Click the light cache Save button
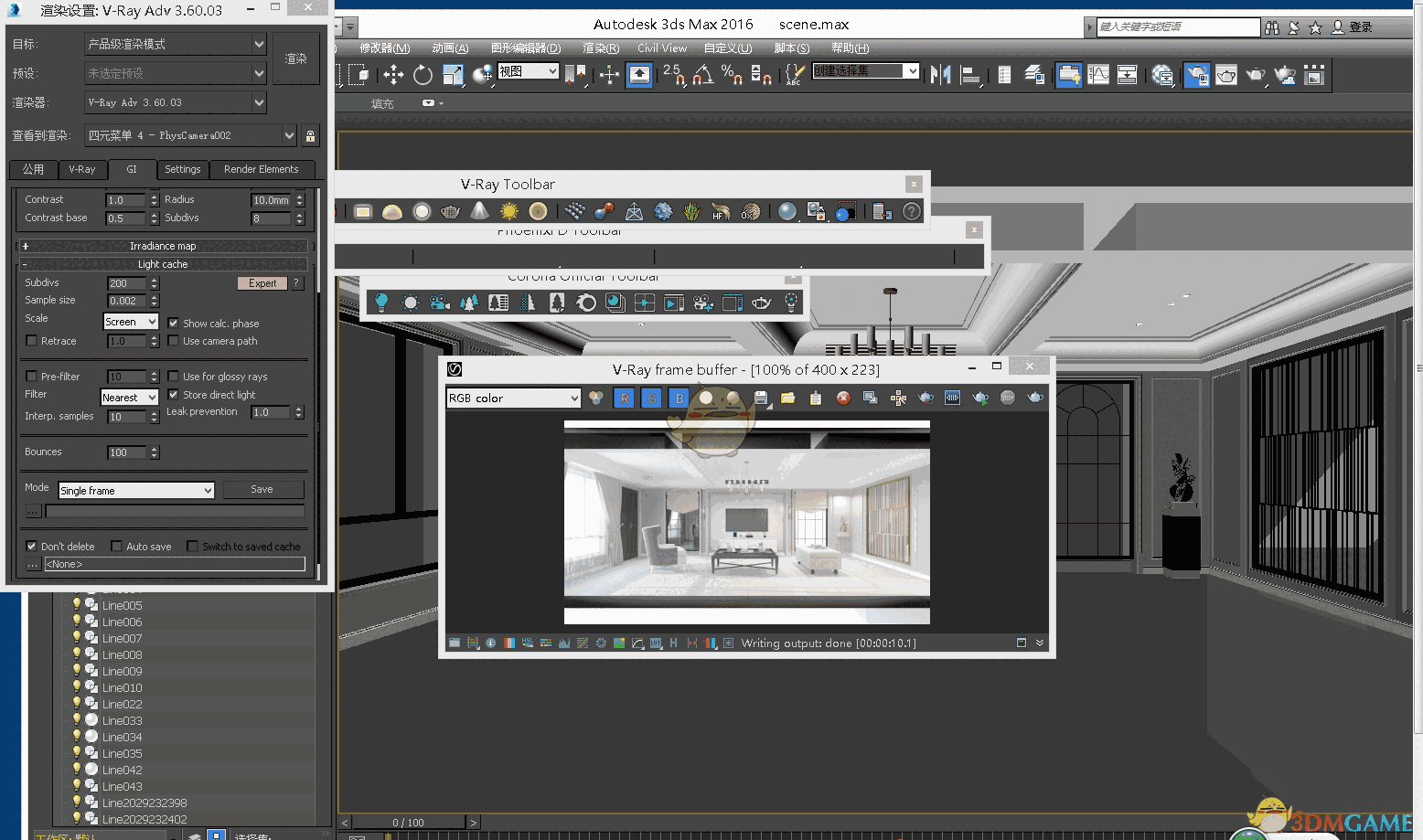This screenshot has width=1423, height=840. click(262, 490)
